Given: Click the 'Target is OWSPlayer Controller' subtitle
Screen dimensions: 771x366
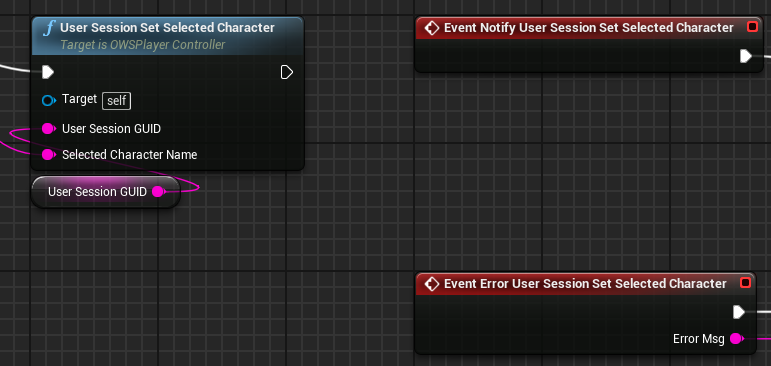Looking at the screenshot, I should pyautogui.click(x=143, y=45).
